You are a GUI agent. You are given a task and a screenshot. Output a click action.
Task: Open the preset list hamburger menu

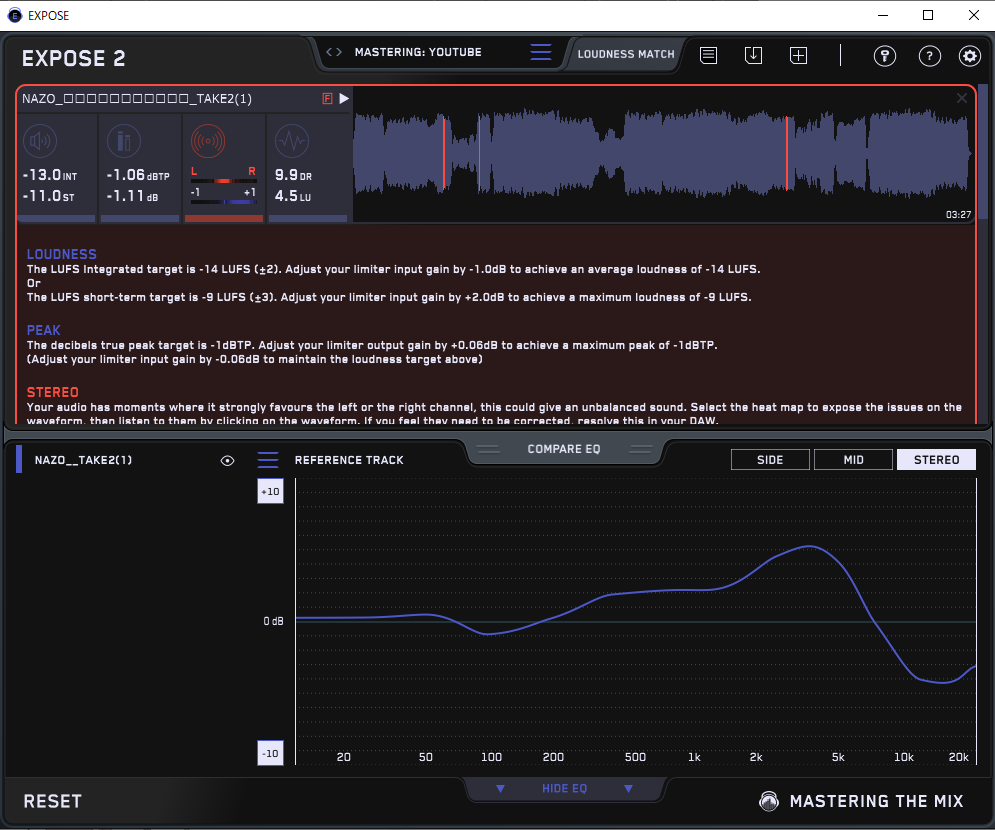click(541, 52)
